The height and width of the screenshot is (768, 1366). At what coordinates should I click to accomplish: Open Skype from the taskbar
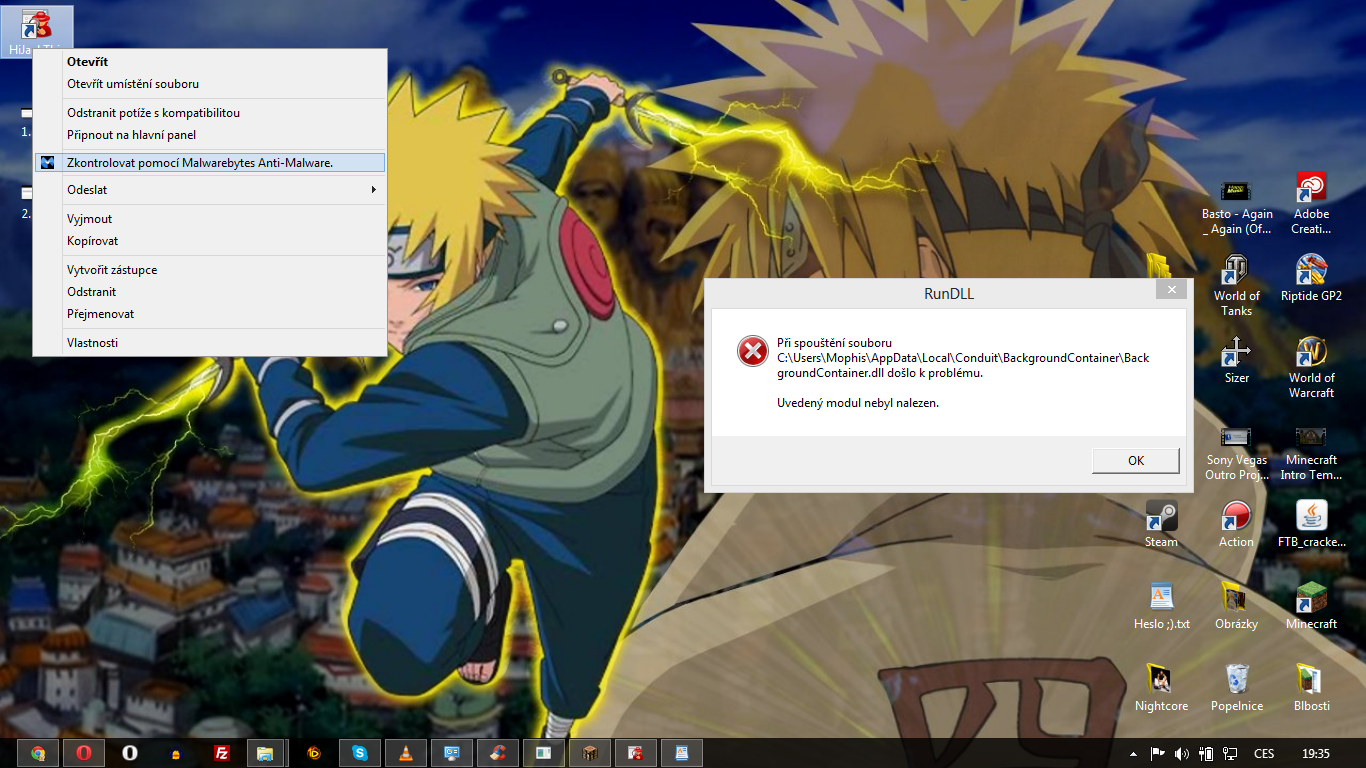[360, 754]
